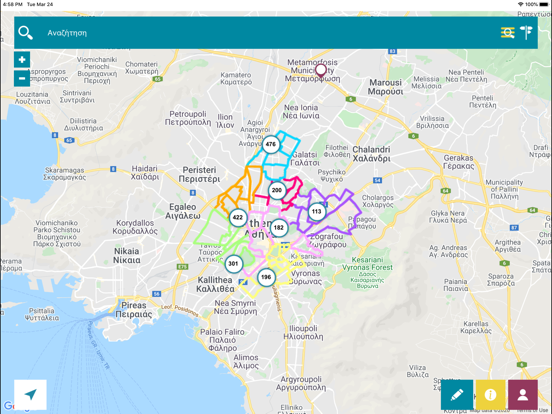This screenshot has height=414, width=552.
Task: Open the map filter list icon
Action: [x=508, y=33]
